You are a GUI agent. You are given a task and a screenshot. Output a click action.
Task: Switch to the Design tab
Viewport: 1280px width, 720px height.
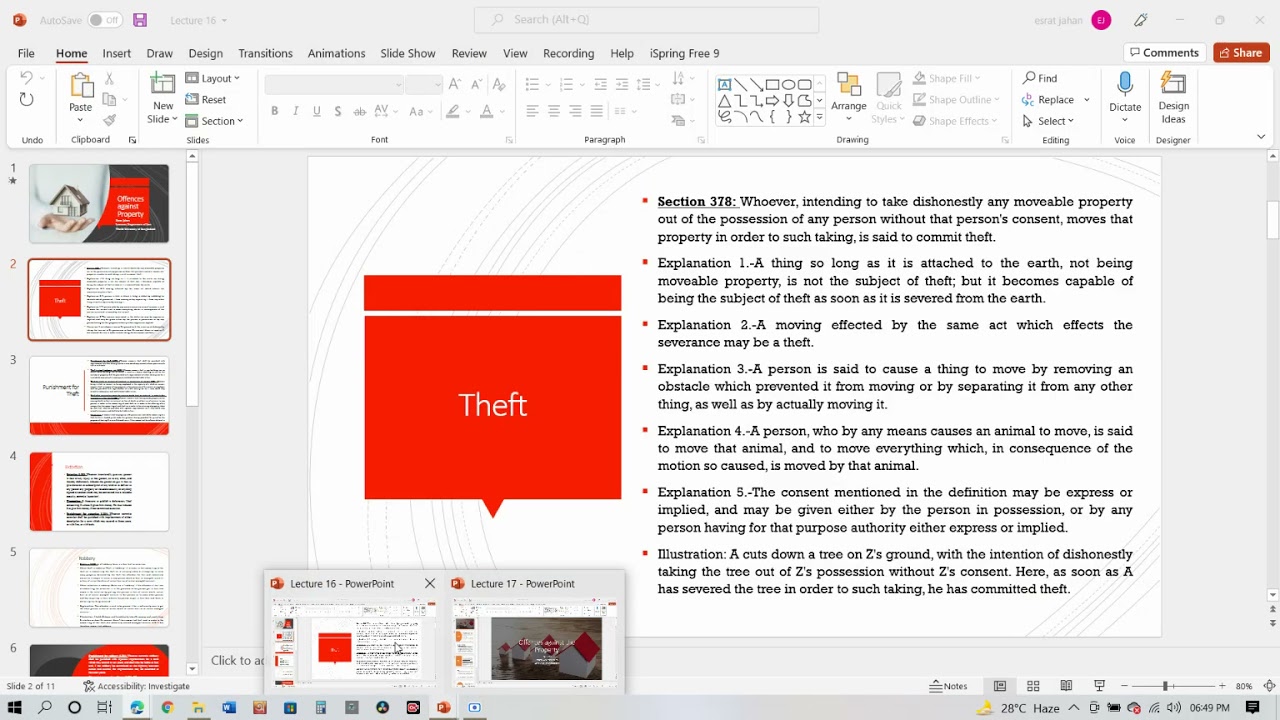coord(205,53)
